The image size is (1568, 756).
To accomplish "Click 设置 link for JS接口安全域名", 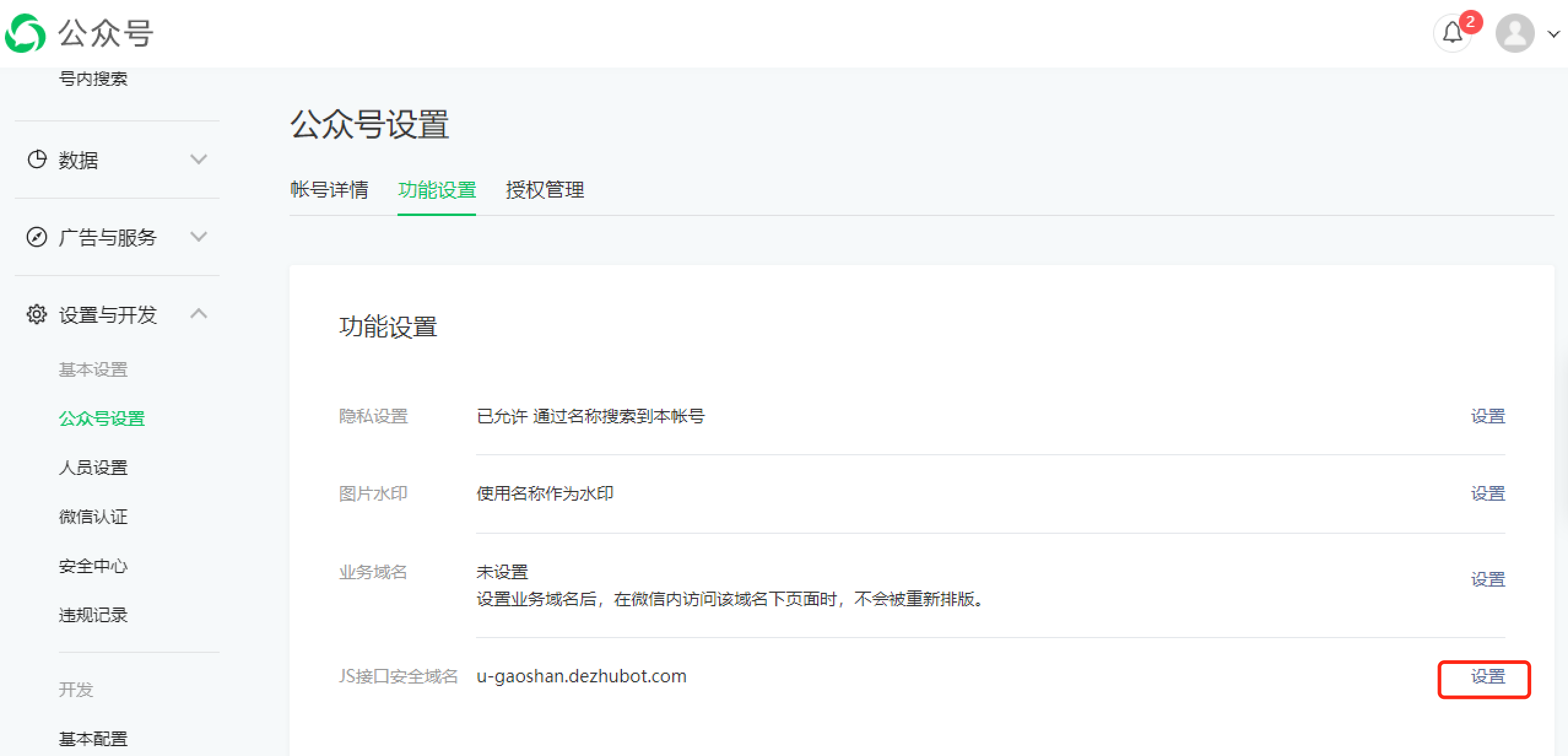I will coord(1488,676).
